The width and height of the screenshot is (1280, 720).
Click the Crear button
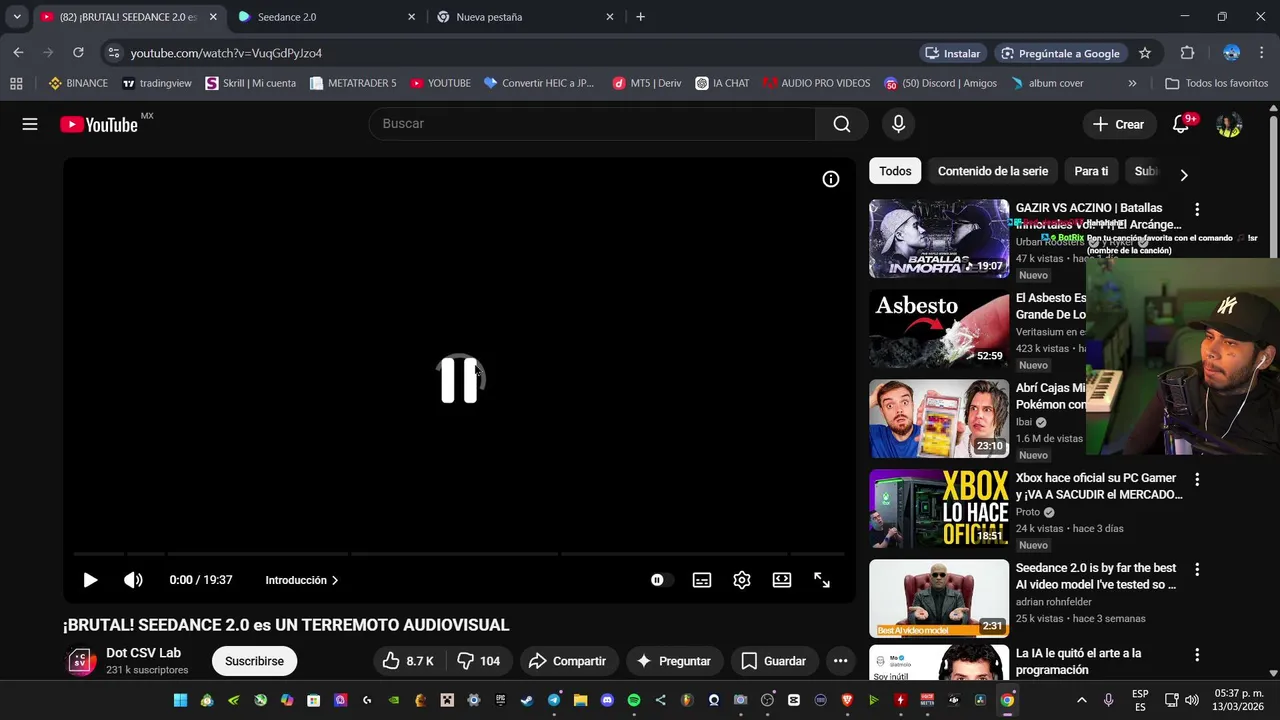1118,124
